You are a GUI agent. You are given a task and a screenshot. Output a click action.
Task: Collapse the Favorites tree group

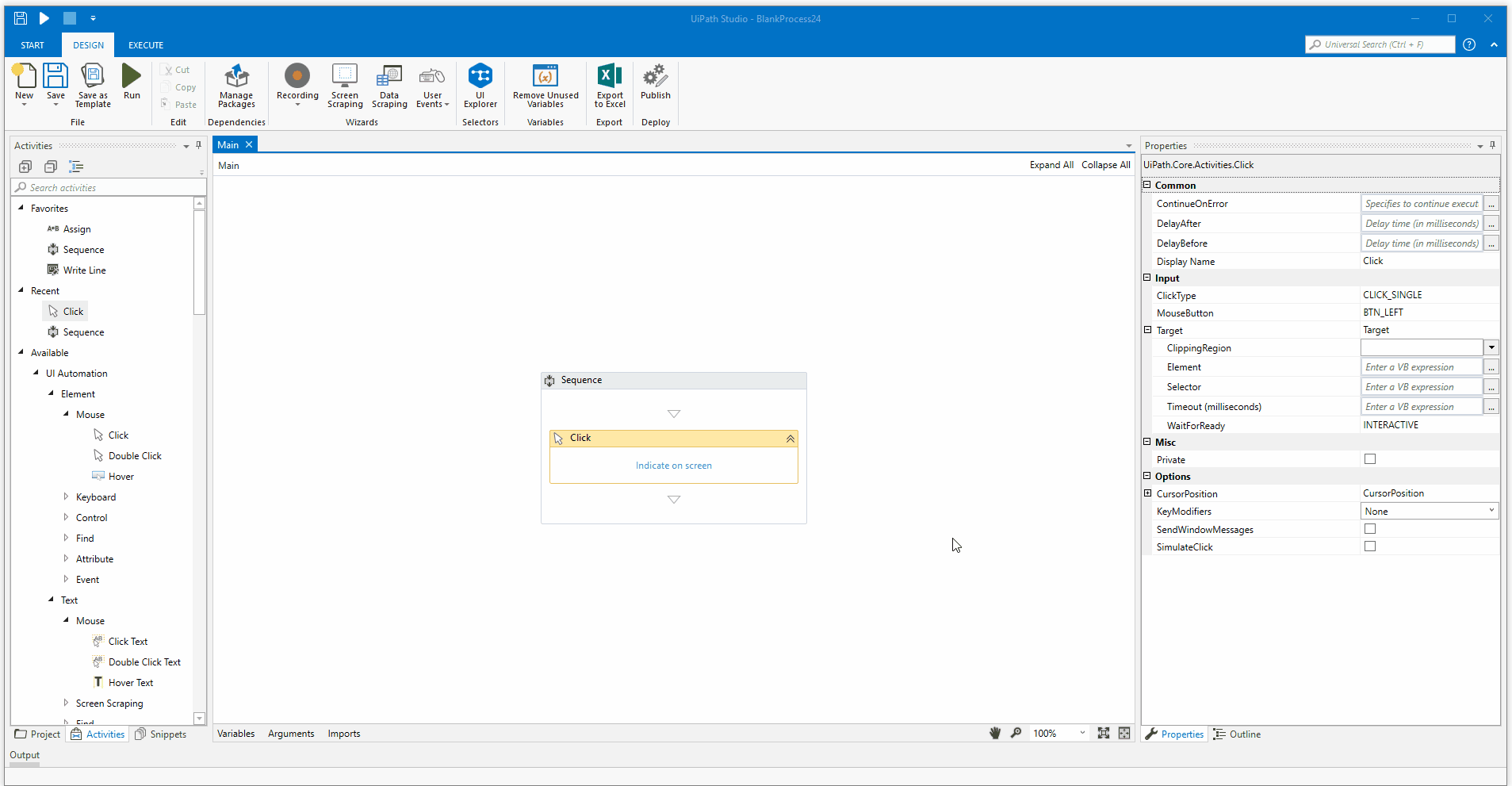point(21,208)
